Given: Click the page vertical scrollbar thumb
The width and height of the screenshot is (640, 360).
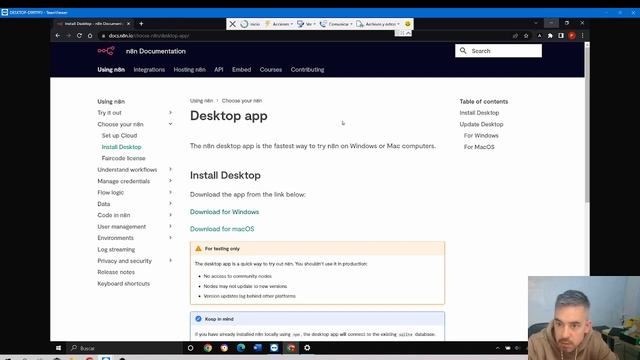Looking at the screenshot, I should pos(587,124).
